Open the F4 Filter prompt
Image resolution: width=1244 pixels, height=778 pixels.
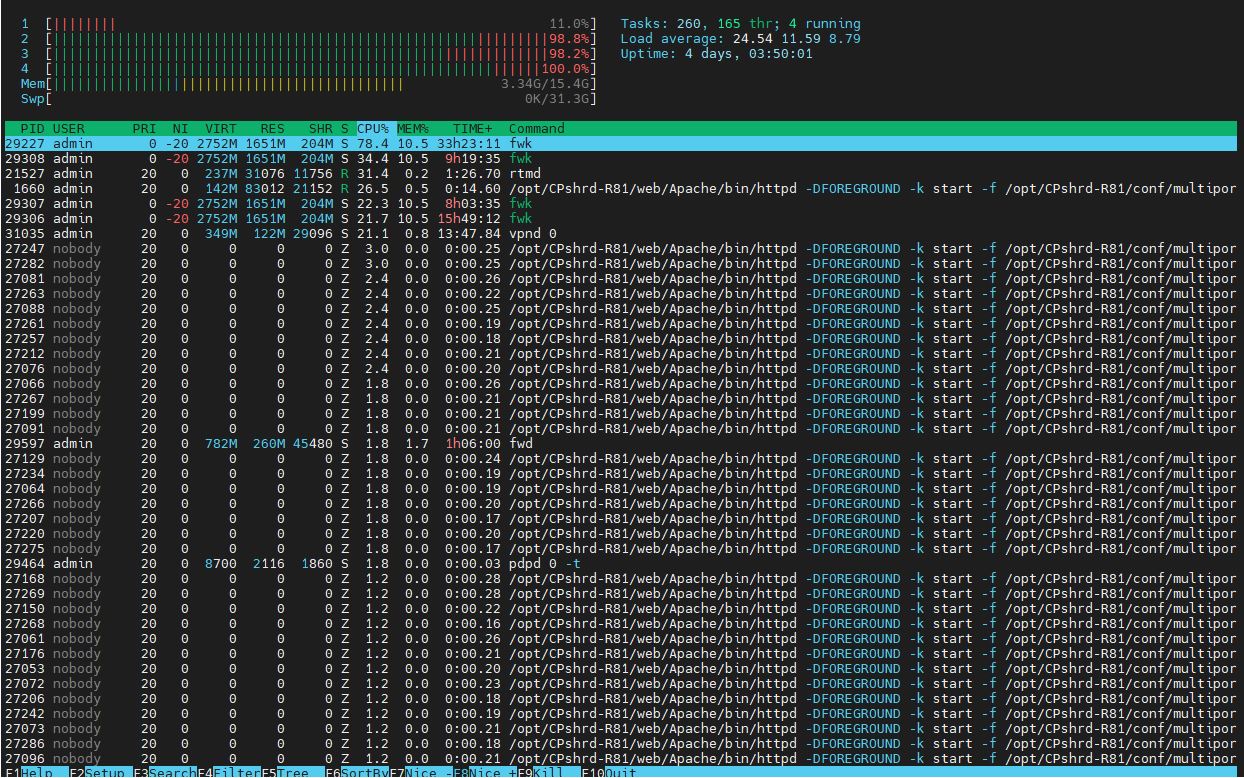coord(229,772)
